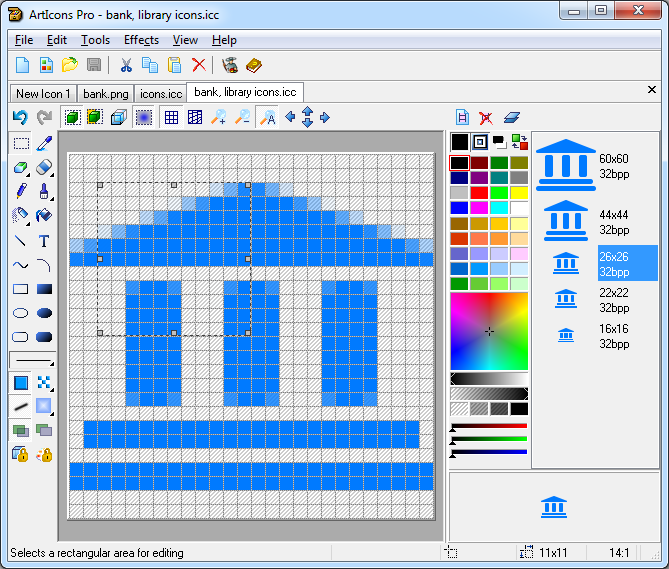Open the line style dropdown

coord(32,360)
